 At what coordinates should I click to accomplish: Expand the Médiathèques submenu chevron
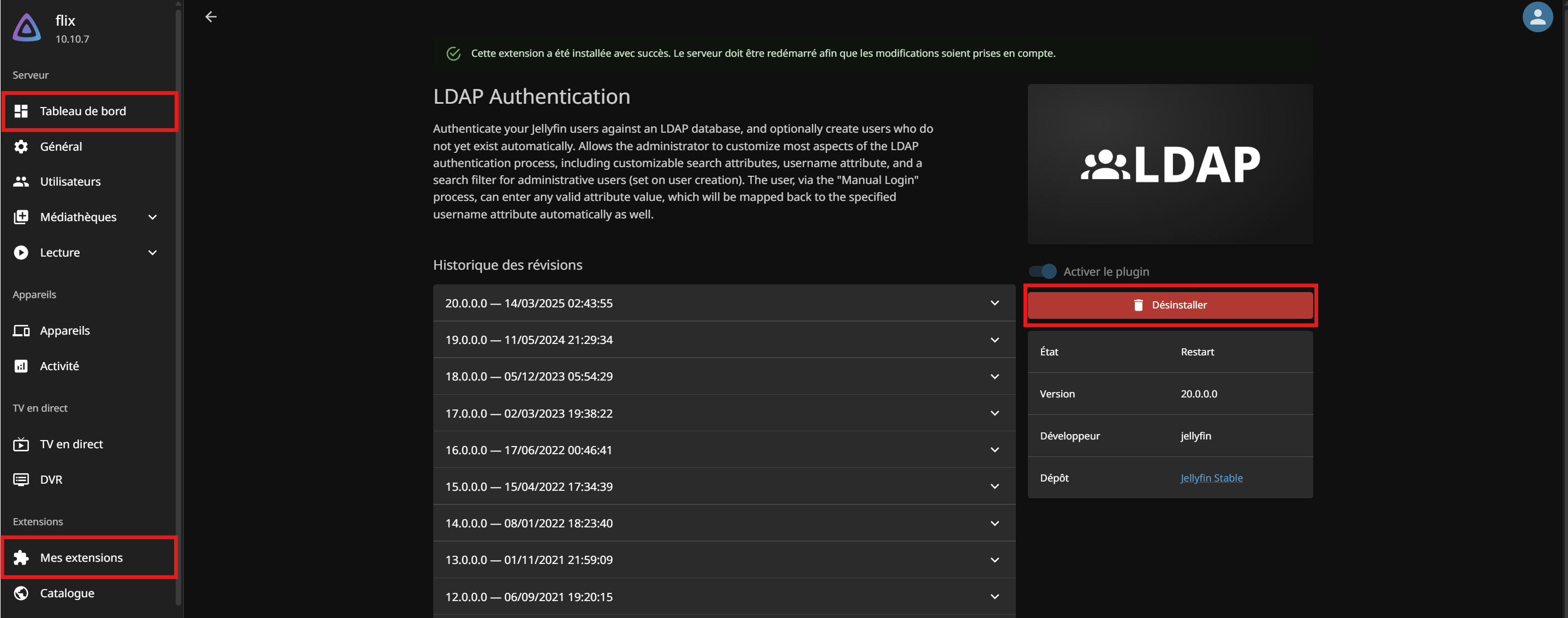[x=153, y=217]
